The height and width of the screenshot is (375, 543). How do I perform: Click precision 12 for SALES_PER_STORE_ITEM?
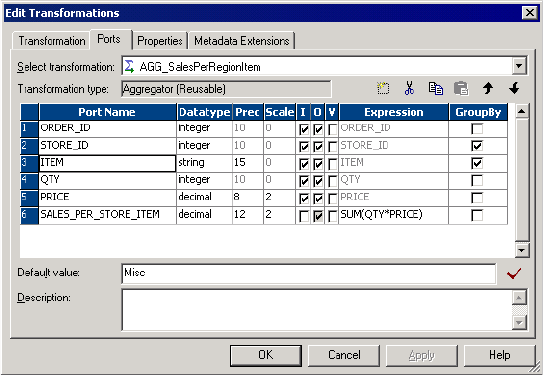[x=248, y=215]
